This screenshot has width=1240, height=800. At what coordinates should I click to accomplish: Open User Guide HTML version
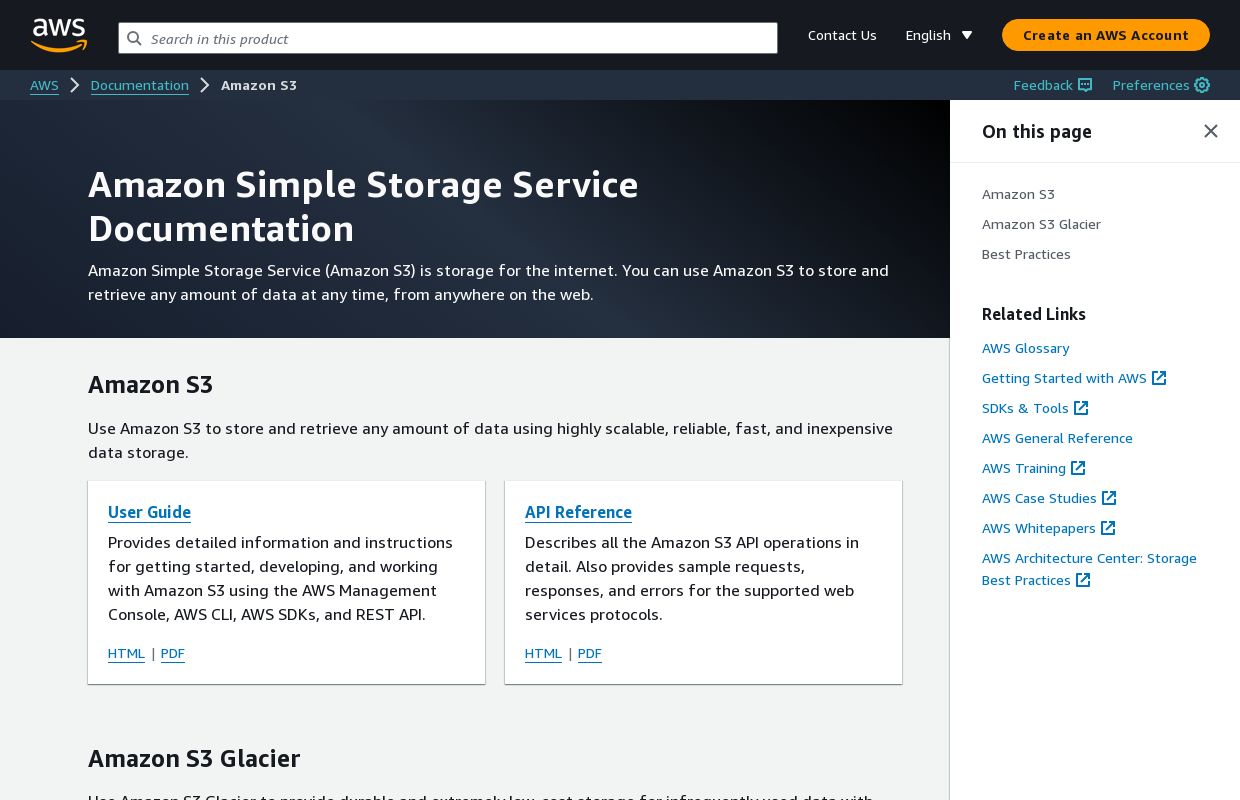coord(126,653)
